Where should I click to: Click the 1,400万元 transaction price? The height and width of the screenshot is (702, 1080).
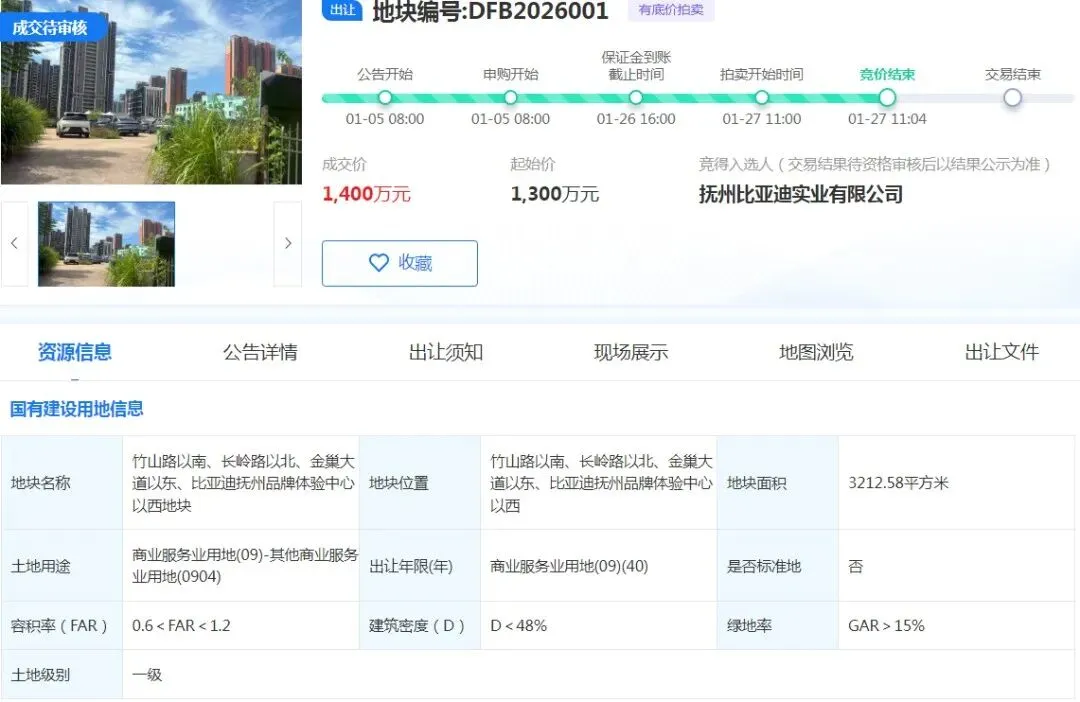(x=366, y=194)
